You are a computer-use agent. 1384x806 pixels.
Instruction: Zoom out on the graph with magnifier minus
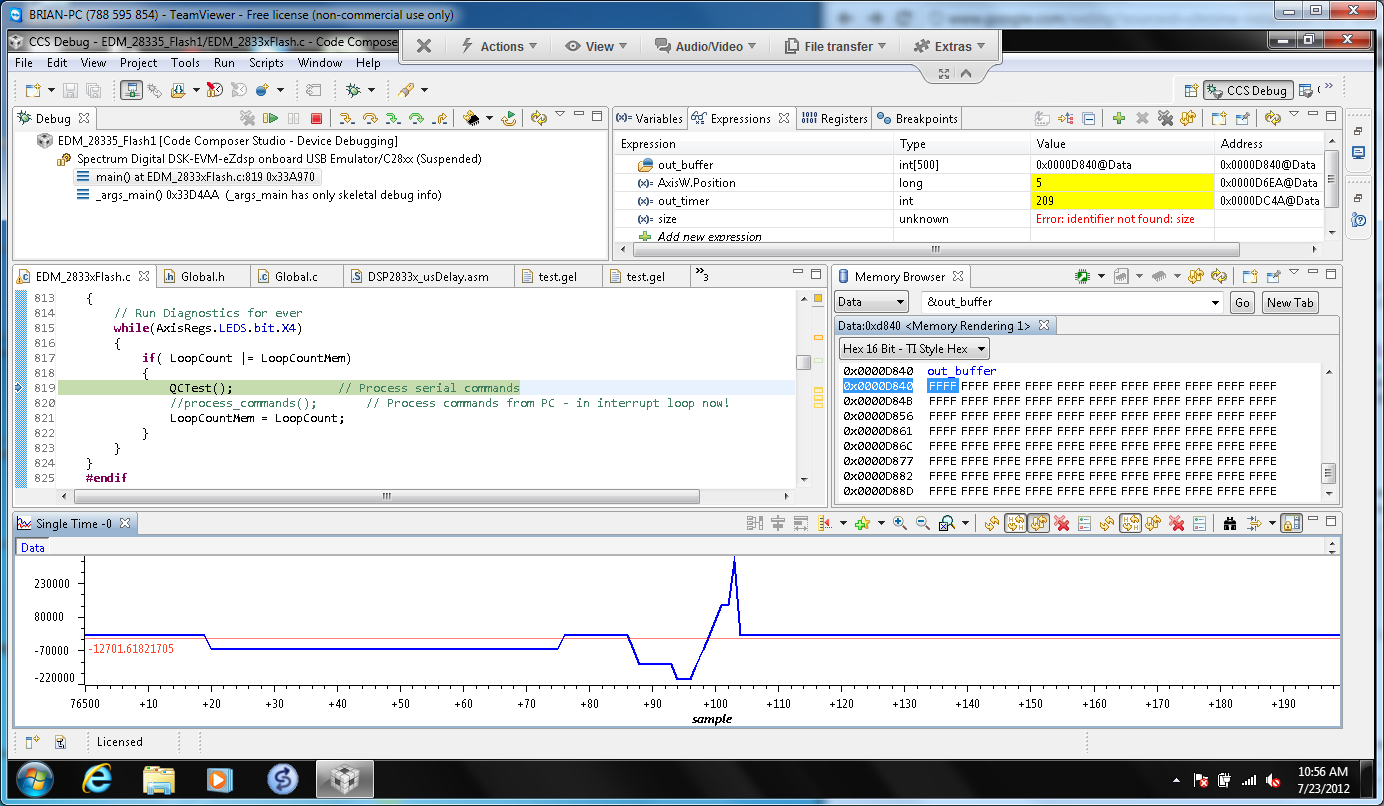click(x=922, y=523)
